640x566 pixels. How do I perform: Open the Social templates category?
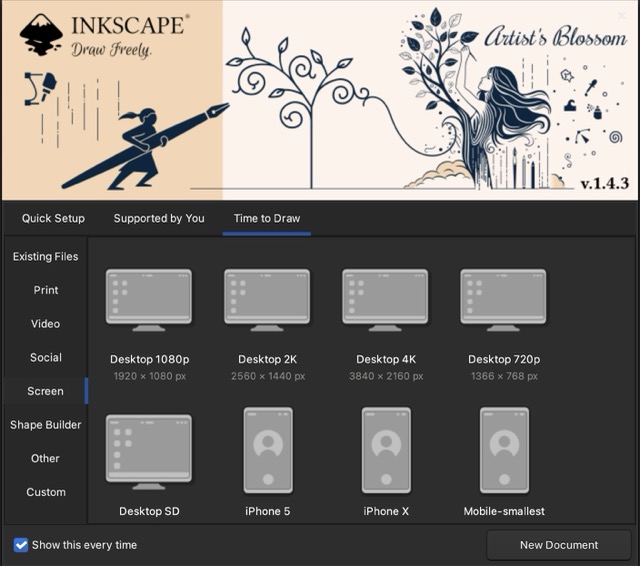[46, 357]
